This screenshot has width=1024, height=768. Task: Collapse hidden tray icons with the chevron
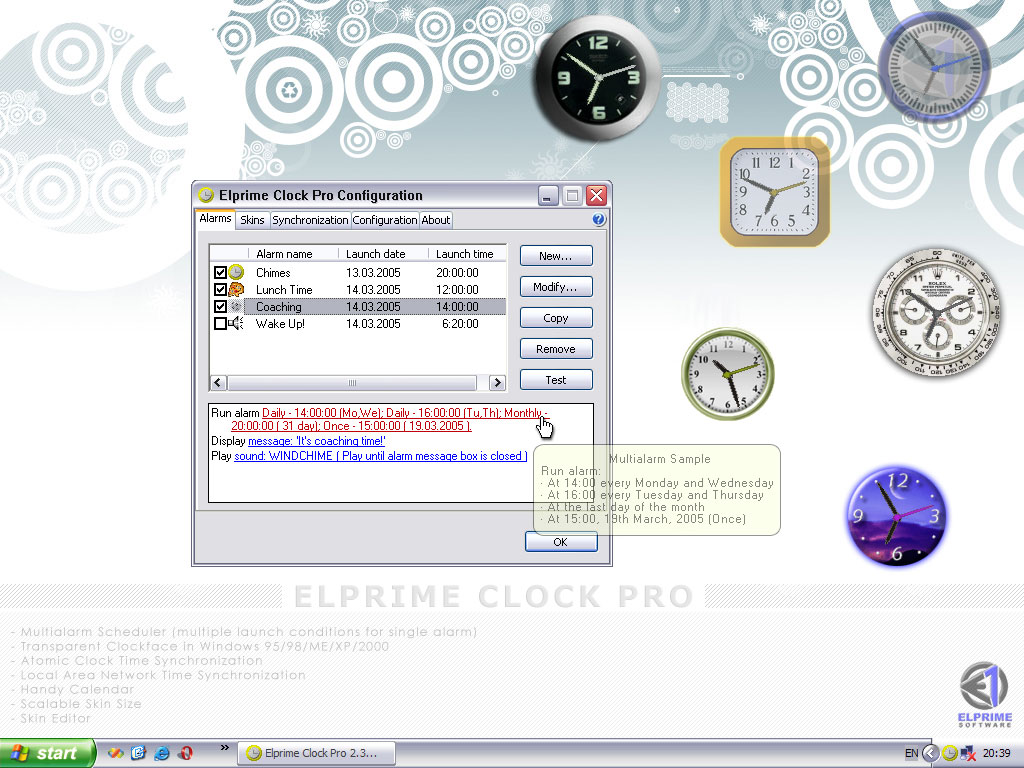(930, 753)
